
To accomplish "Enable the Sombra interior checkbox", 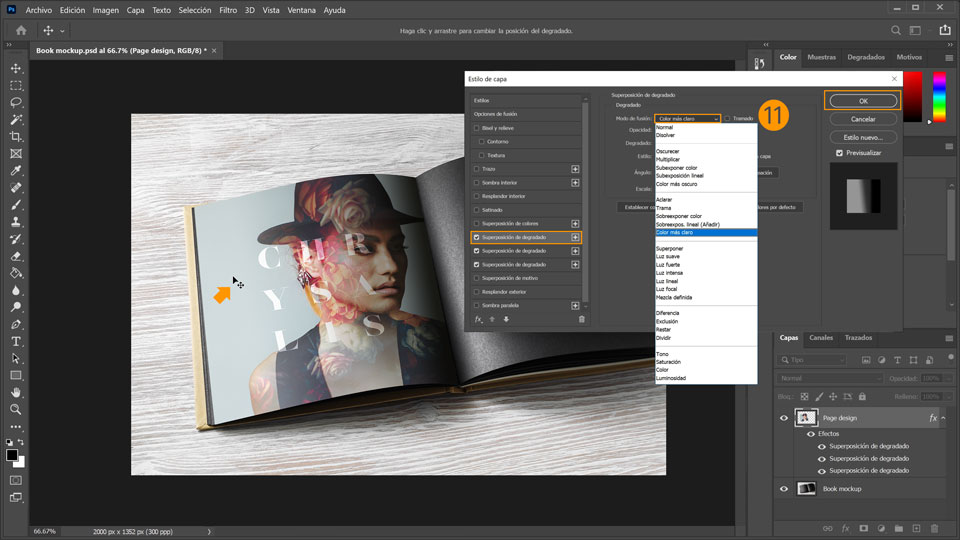I will pyautogui.click(x=476, y=182).
